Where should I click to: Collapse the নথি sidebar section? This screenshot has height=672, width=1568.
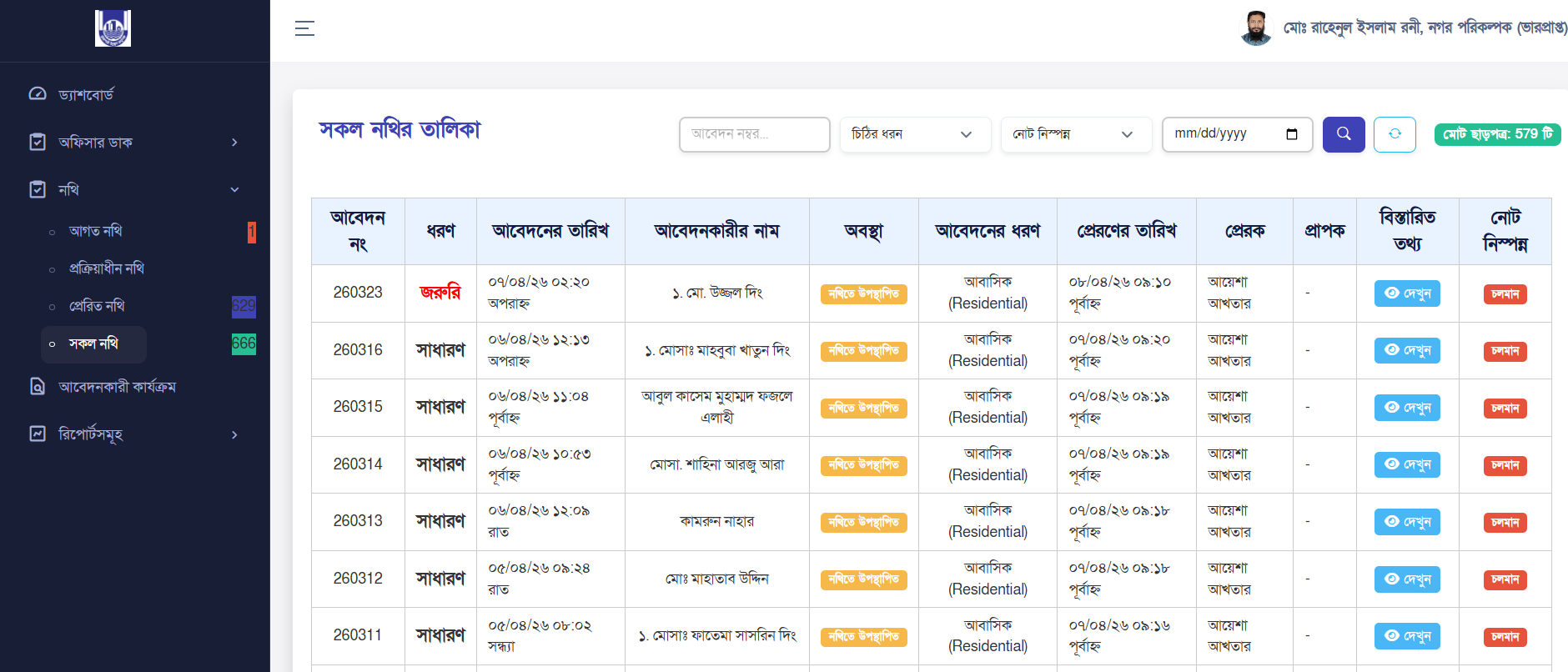point(133,190)
